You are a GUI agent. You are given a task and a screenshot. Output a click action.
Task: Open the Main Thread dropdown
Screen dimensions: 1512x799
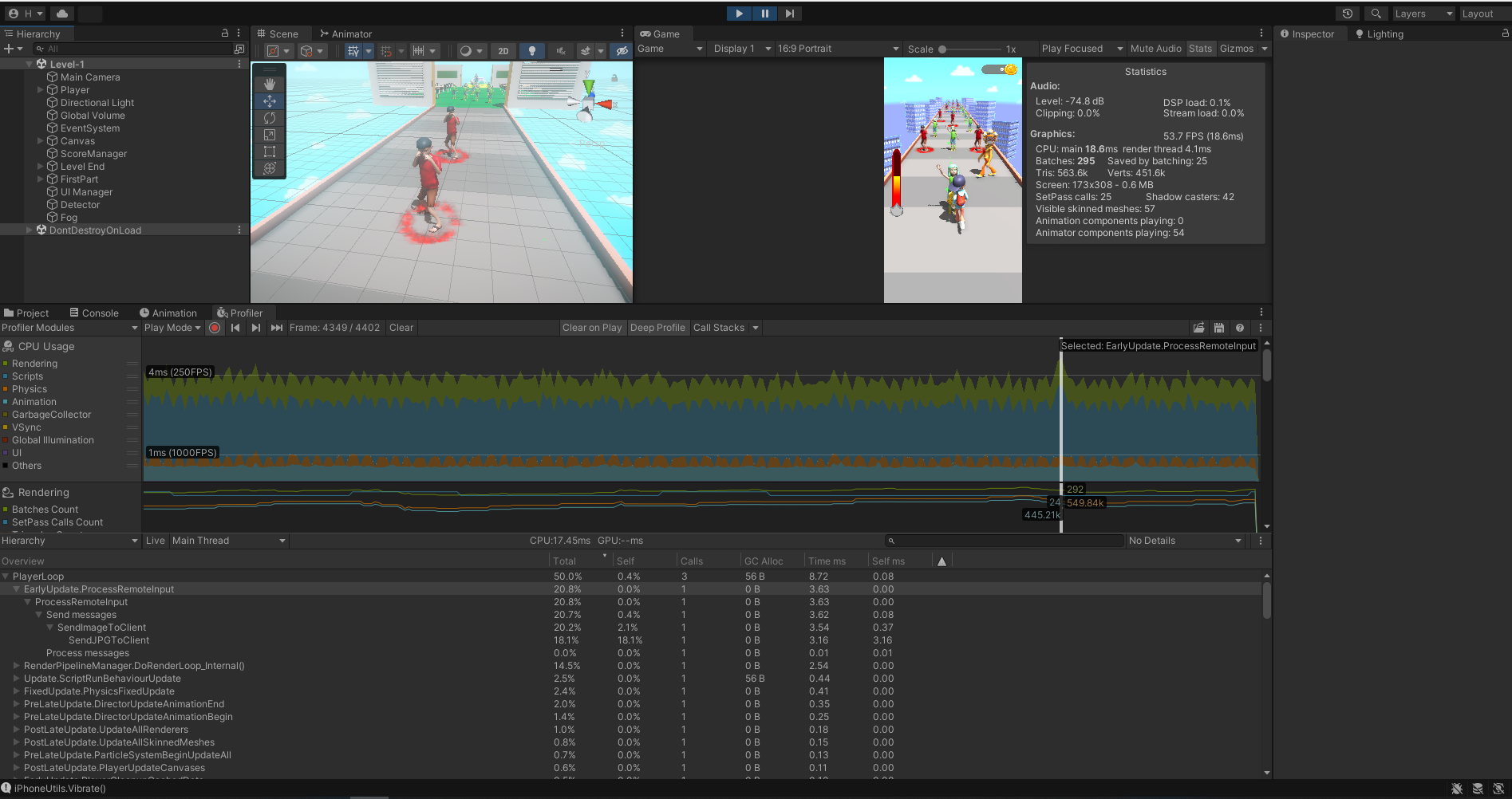(x=228, y=541)
